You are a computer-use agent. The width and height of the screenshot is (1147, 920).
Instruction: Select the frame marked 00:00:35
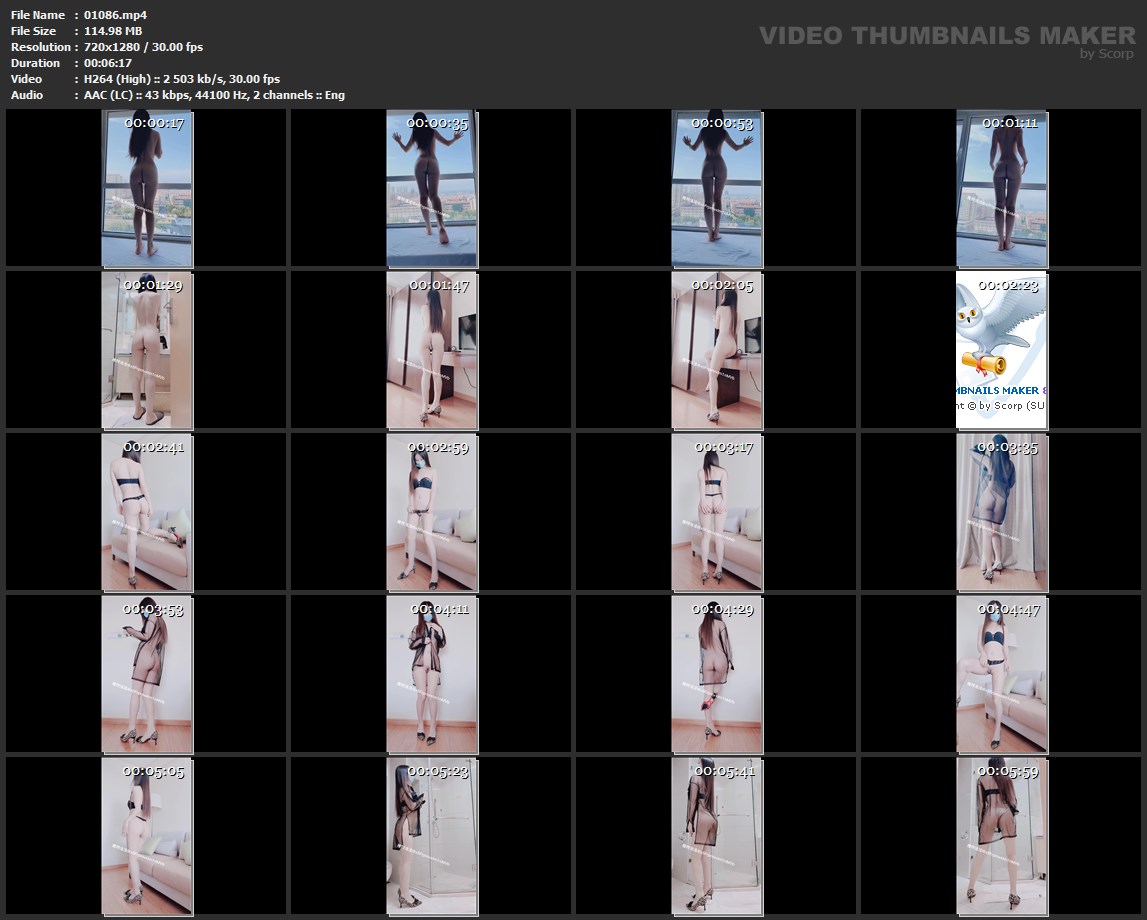coord(432,188)
